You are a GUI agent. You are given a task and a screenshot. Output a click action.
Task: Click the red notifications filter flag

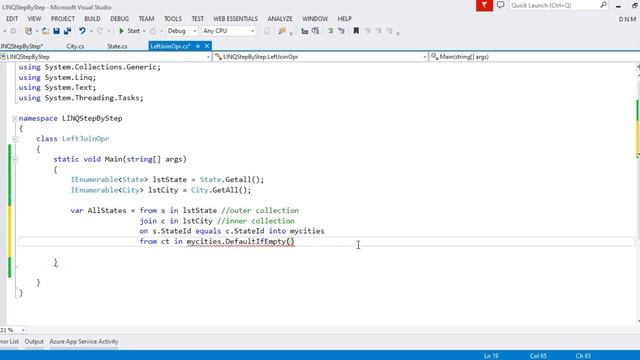(484, 5)
